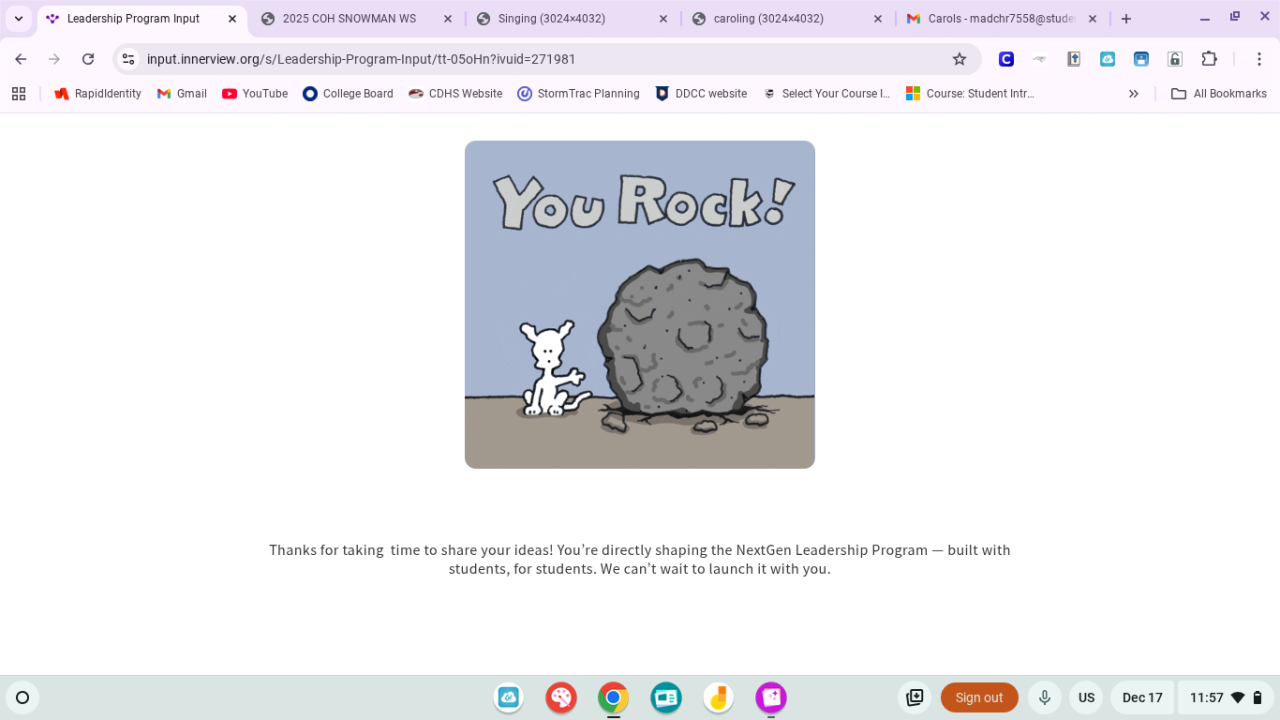Open Google Chrome from the shelf
The height and width of the screenshot is (720, 1280).
point(613,697)
